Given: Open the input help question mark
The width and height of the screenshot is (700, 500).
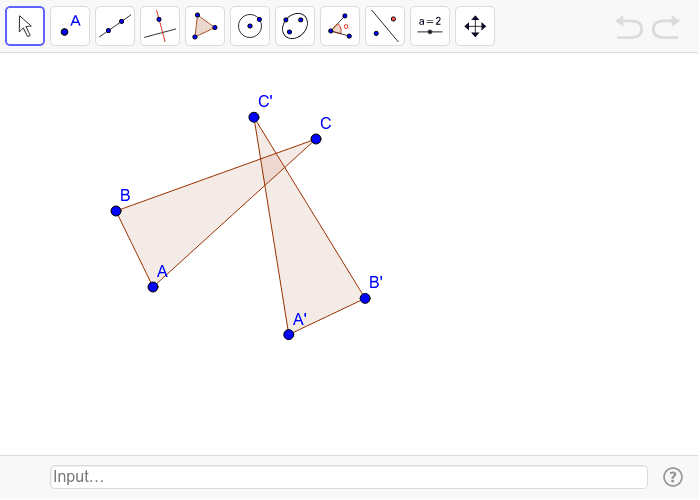Looking at the screenshot, I should click(x=673, y=477).
